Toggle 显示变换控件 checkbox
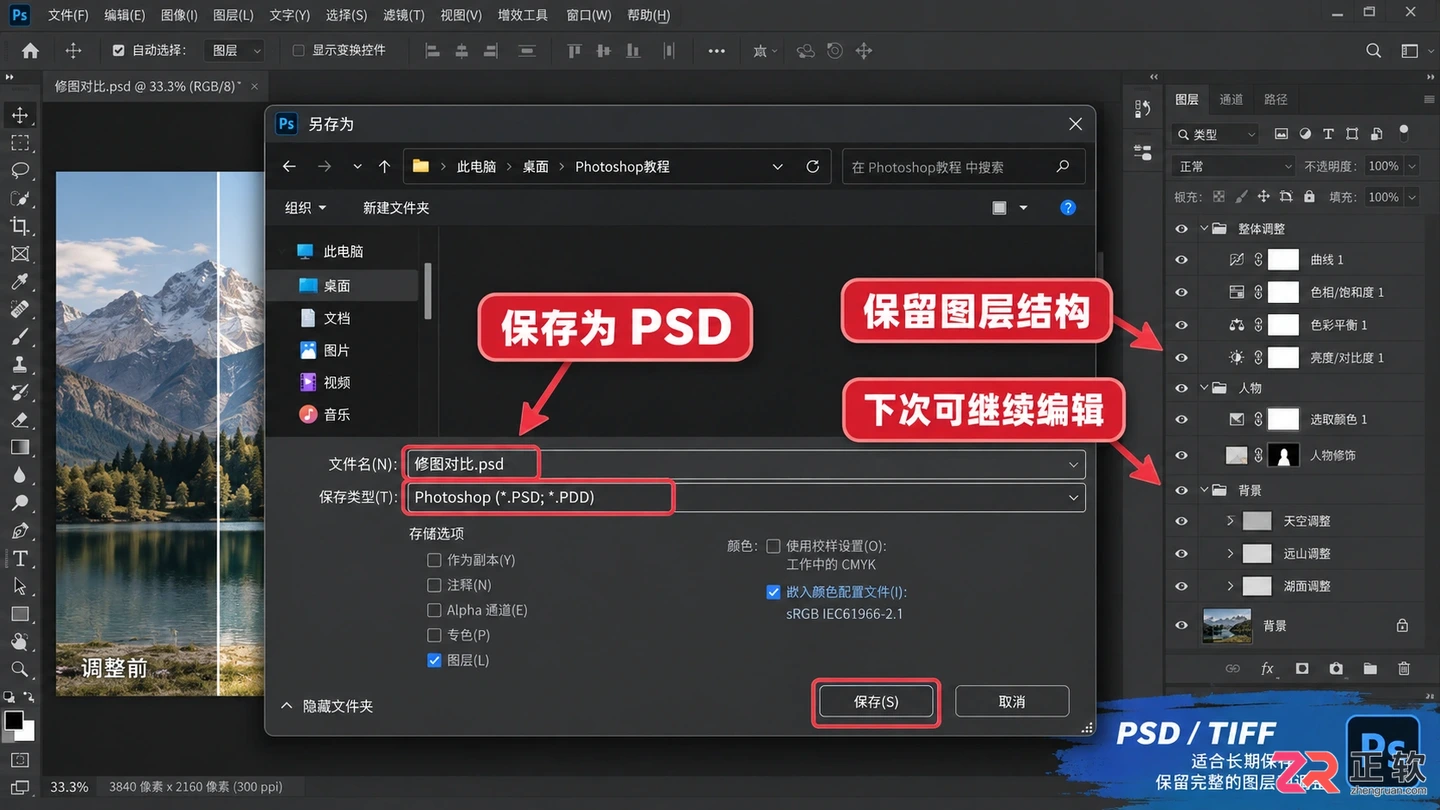 pos(298,50)
